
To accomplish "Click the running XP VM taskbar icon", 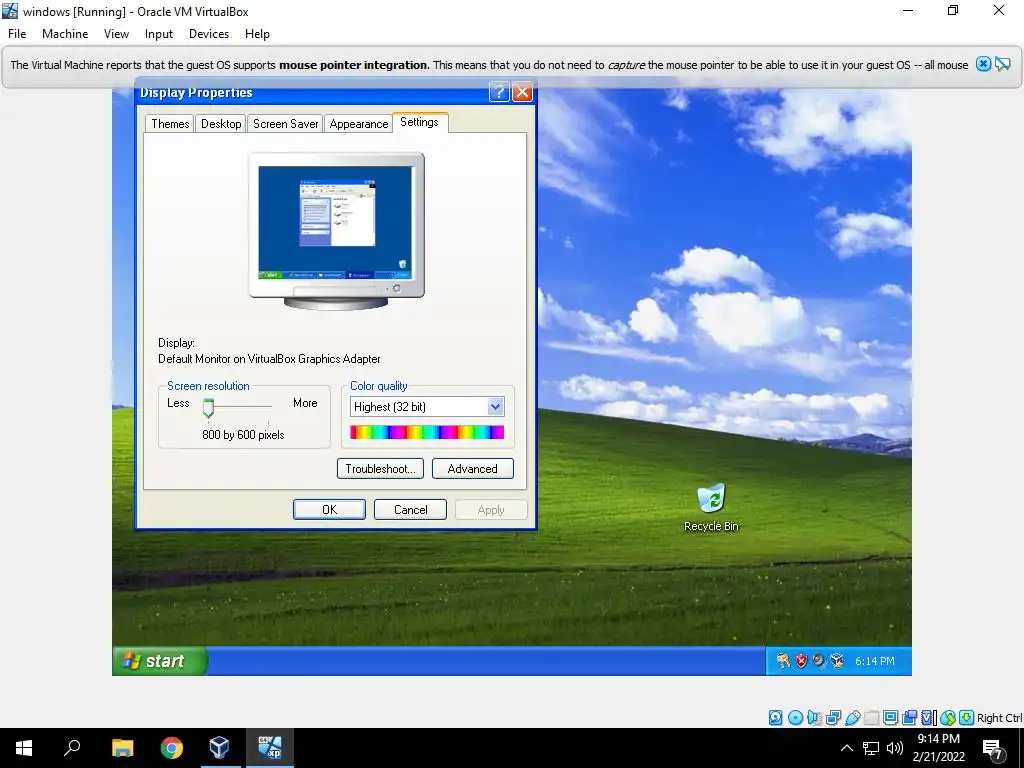I will [x=270, y=748].
